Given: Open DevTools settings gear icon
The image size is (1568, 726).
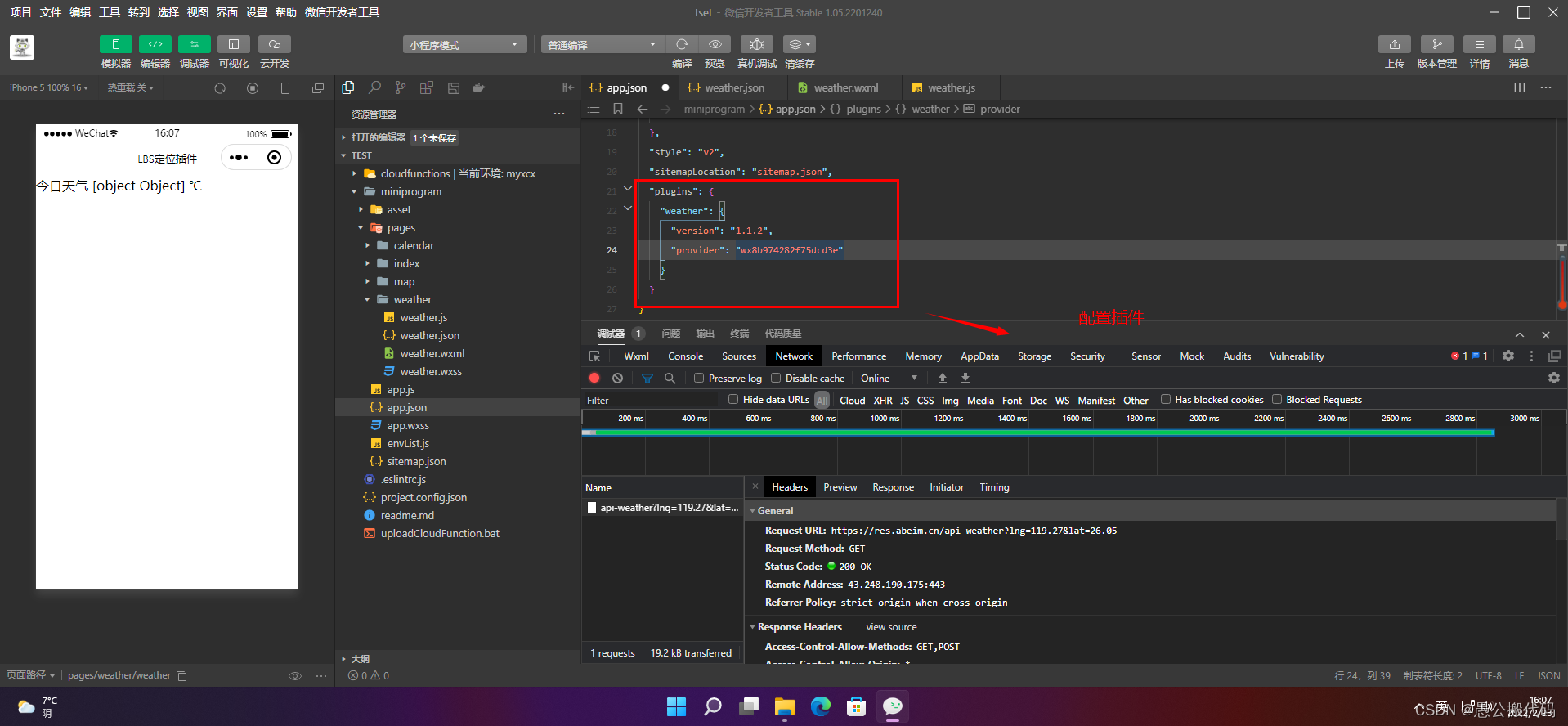Looking at the screenshot, I should point(1508,356).
